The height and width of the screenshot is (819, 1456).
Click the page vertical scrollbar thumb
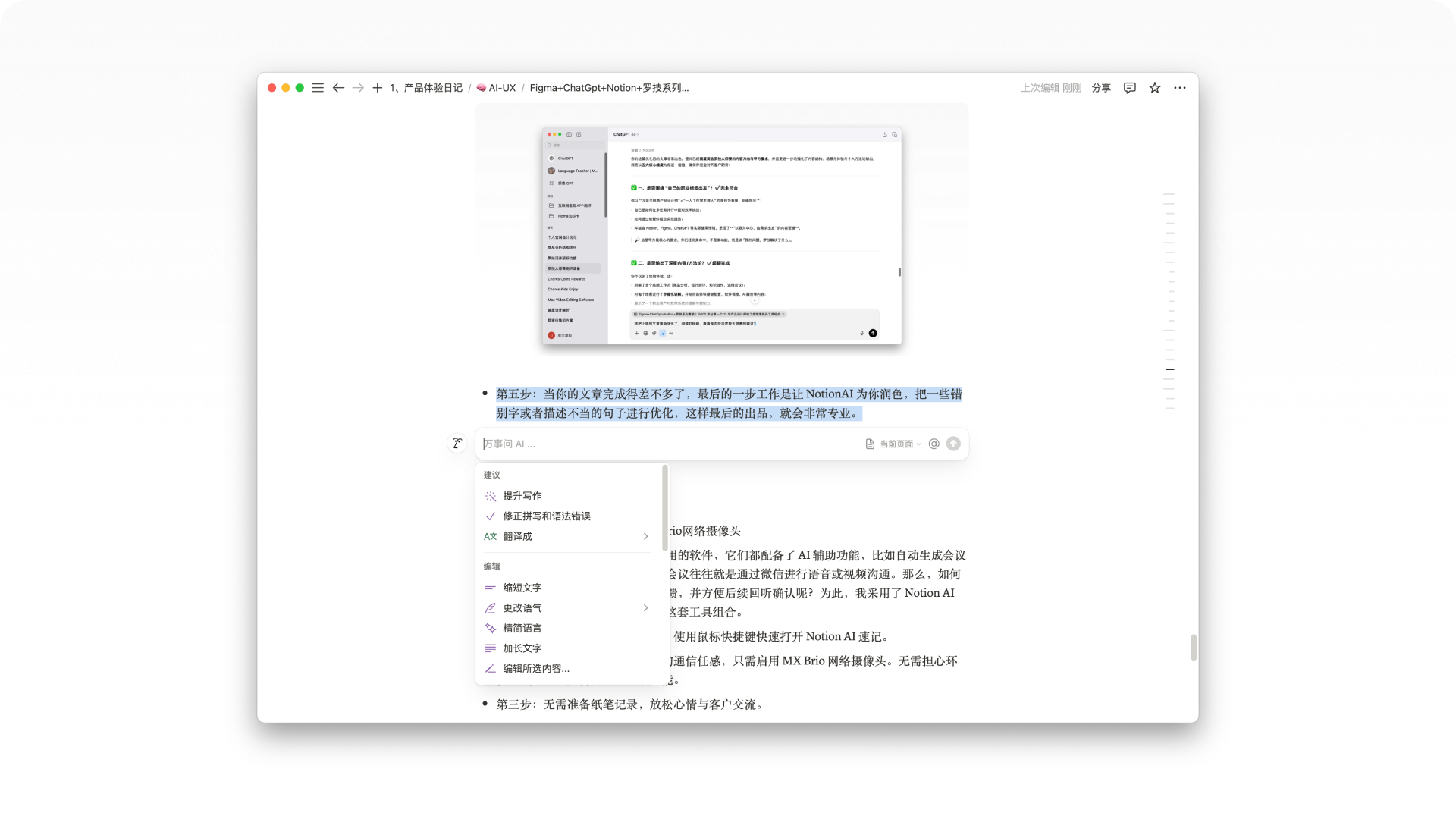pos(1194,648)
